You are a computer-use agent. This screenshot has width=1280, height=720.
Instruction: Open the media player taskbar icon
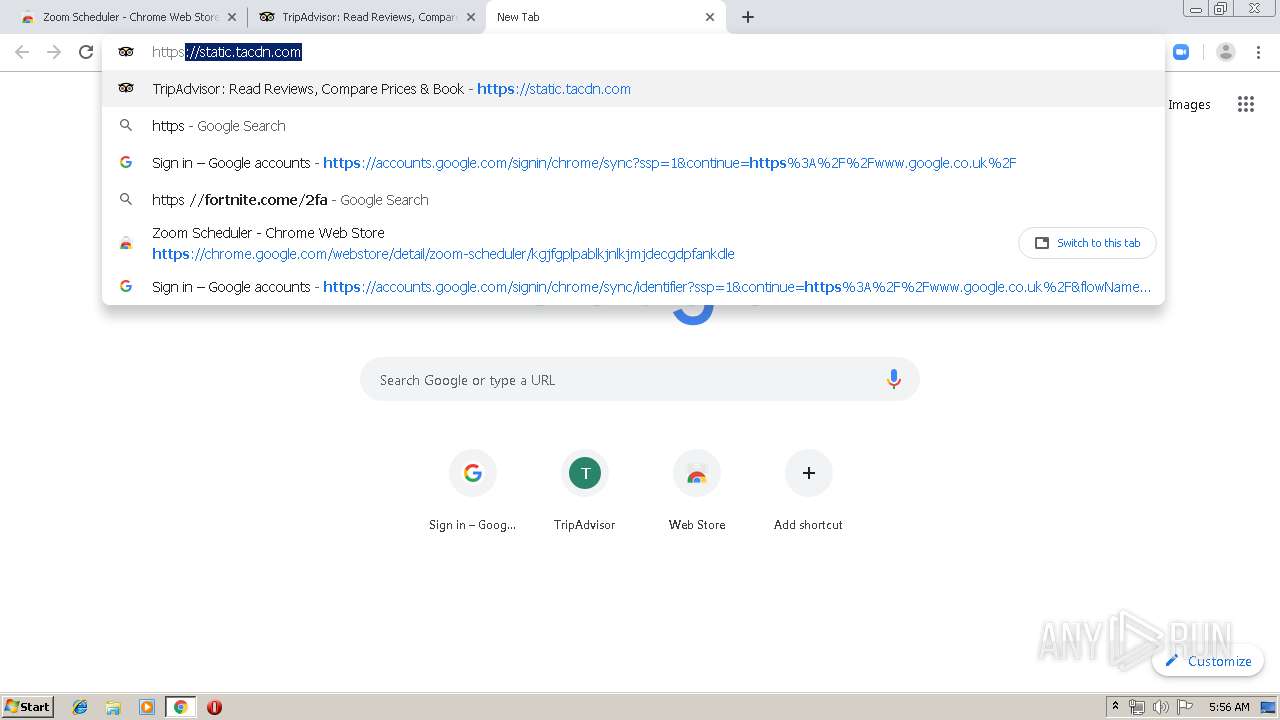point(147,707)
